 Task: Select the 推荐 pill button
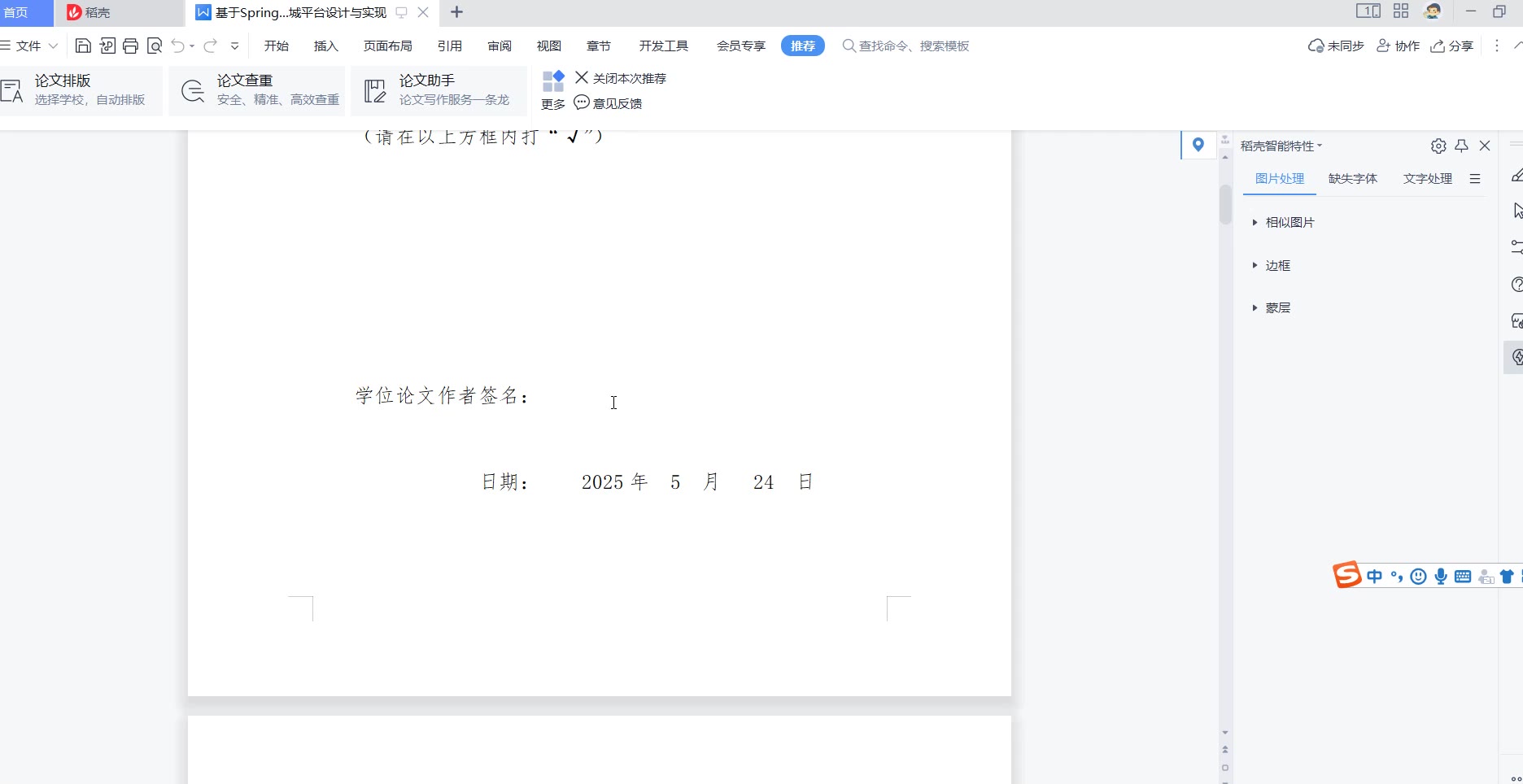(x=803, y=46)
